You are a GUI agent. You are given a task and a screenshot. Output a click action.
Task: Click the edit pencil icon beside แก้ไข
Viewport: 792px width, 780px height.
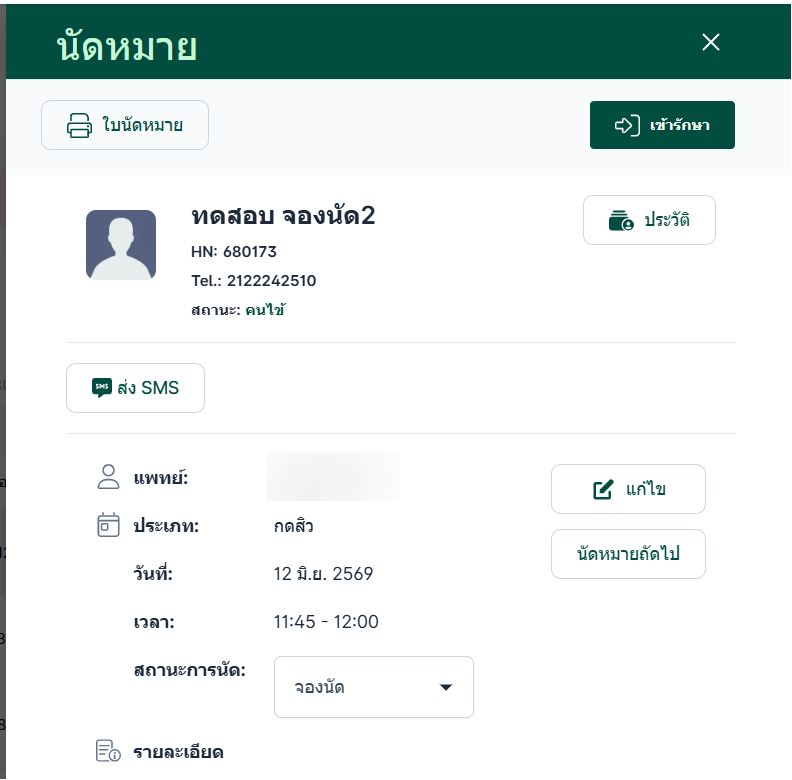pyautogui.click(x=603, y=489)
